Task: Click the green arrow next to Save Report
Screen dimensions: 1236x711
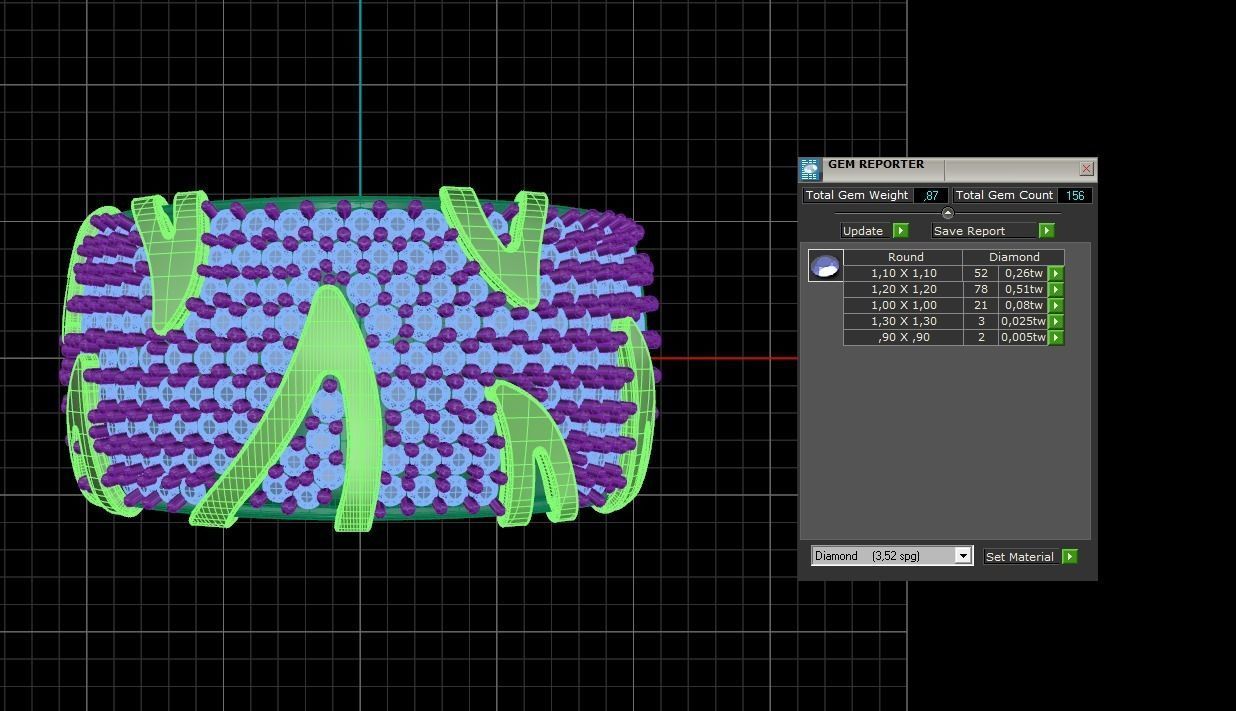Action: point(1046,231)
